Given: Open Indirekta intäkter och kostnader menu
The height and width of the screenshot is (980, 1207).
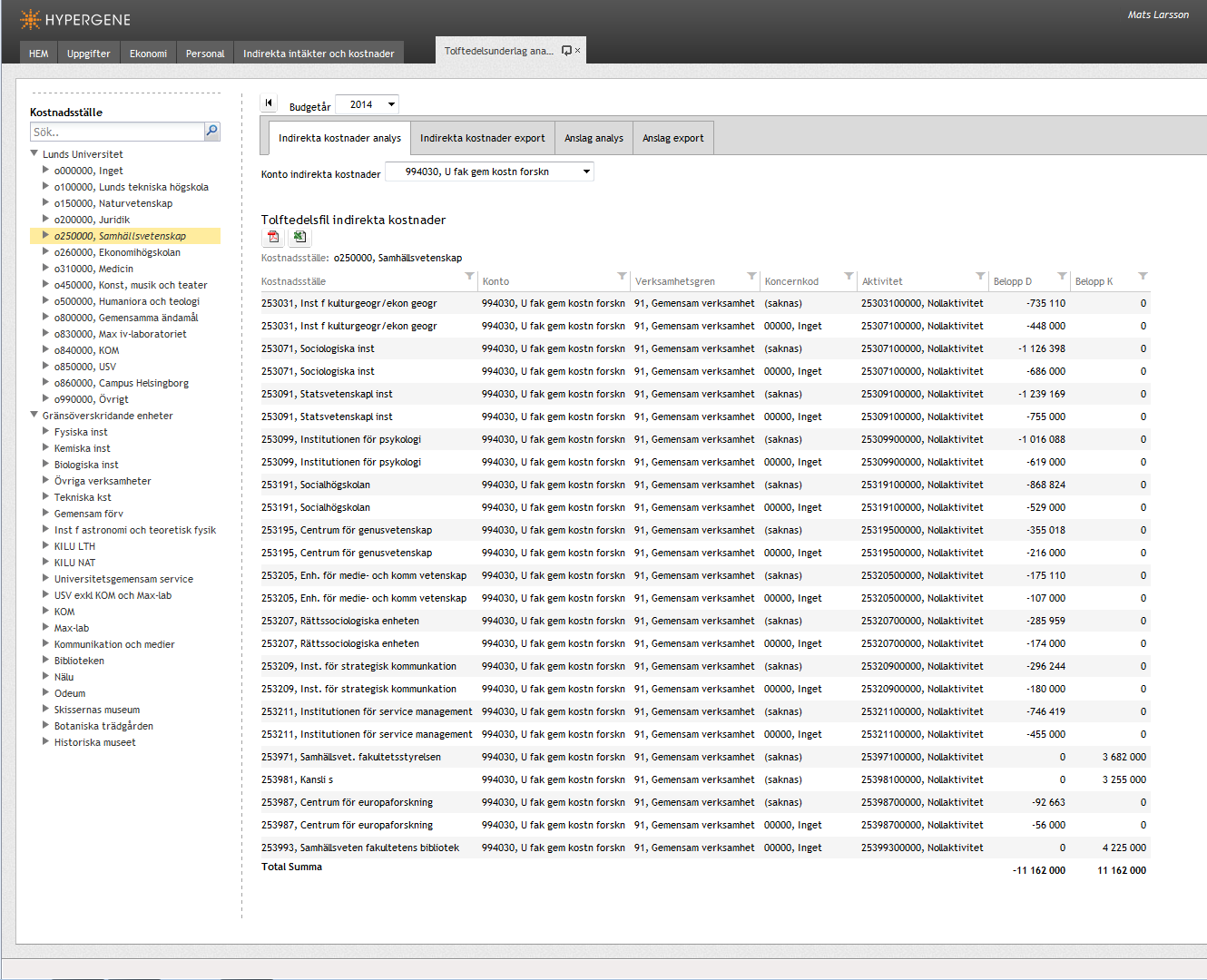Looking at the screenshot, I should [319, 54].
